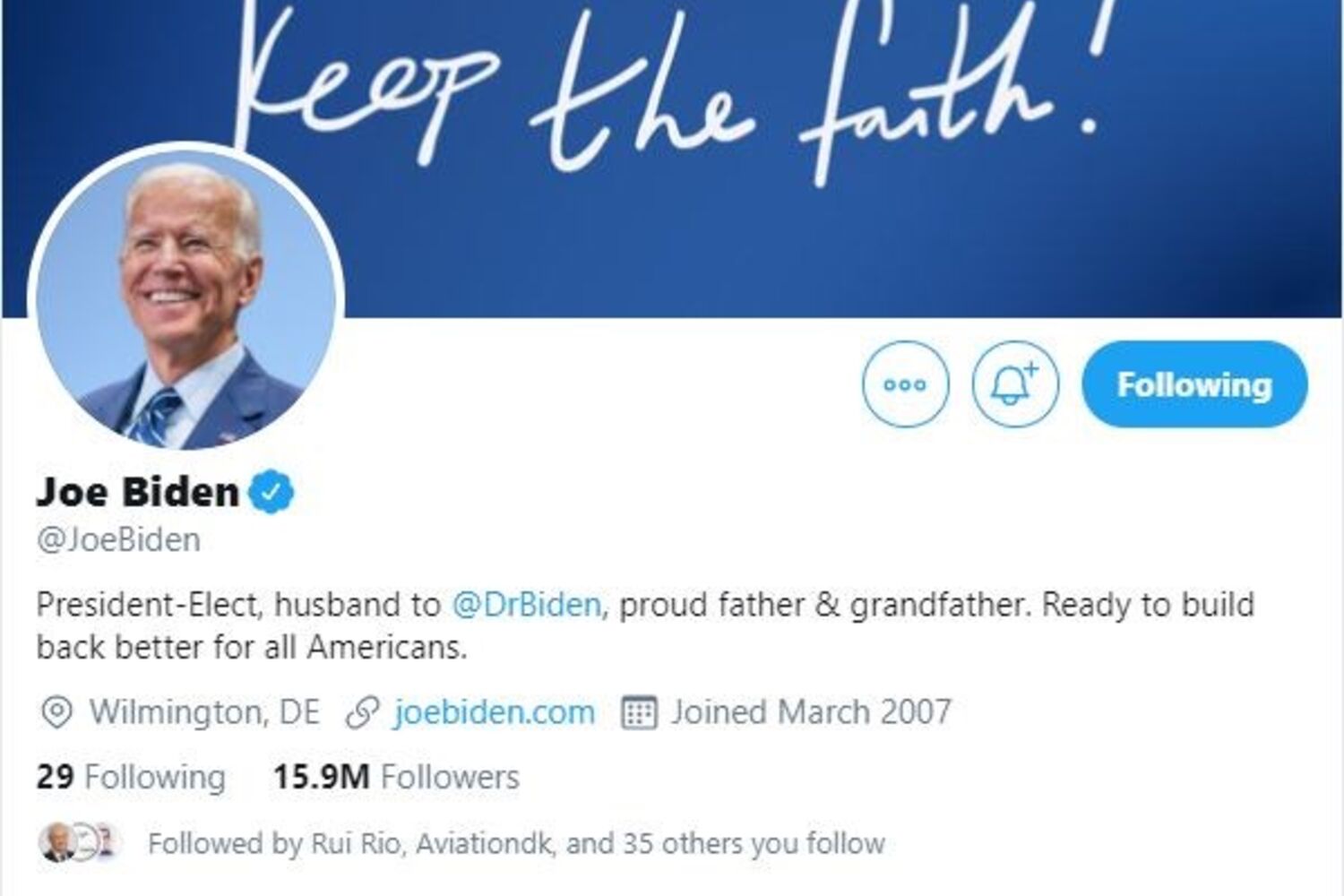The height and width of the screenshot is (896, 1344).
Task: Click the @JoeBiden handle text
Action: pos(118,540)
